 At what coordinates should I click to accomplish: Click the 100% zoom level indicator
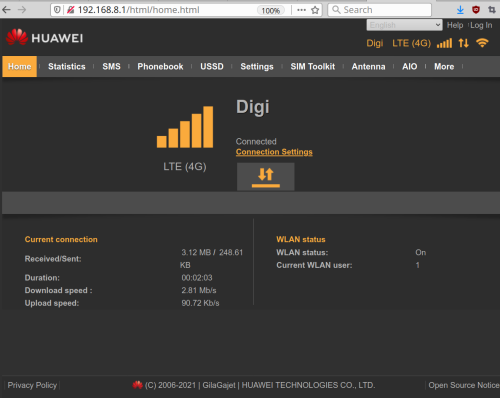point(270,10)
